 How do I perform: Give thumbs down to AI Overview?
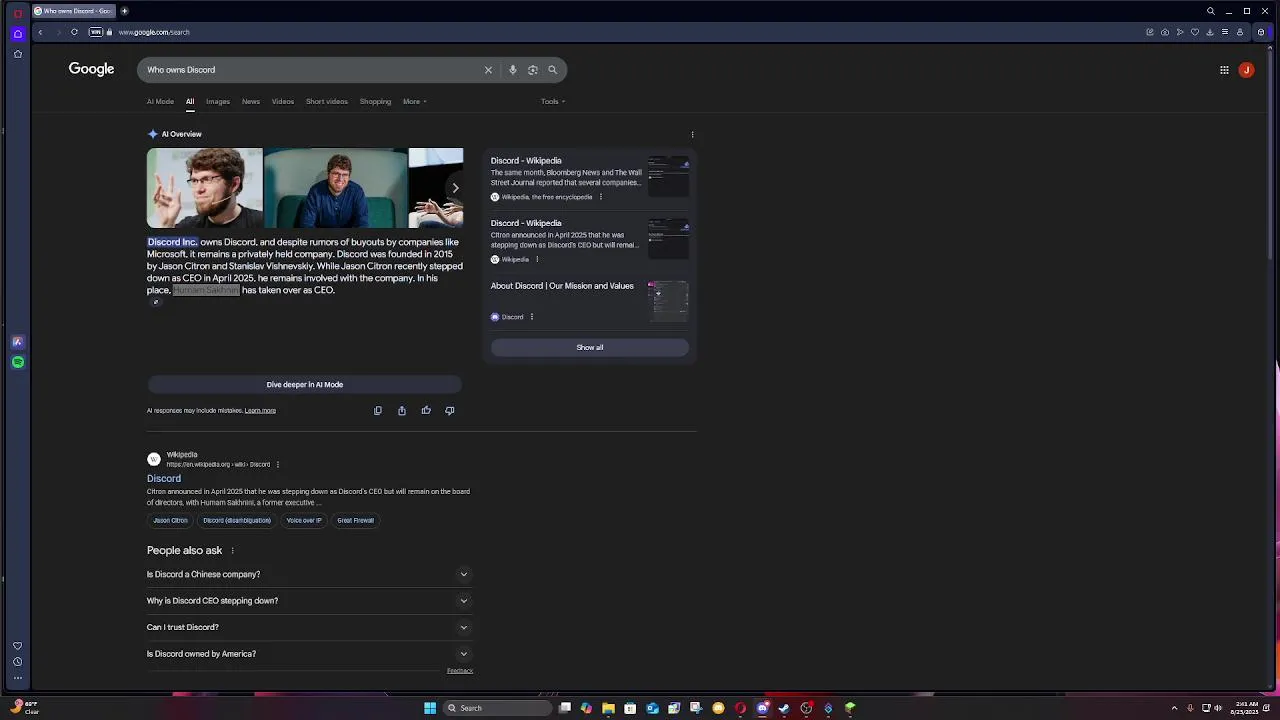[x=450, y=410]
